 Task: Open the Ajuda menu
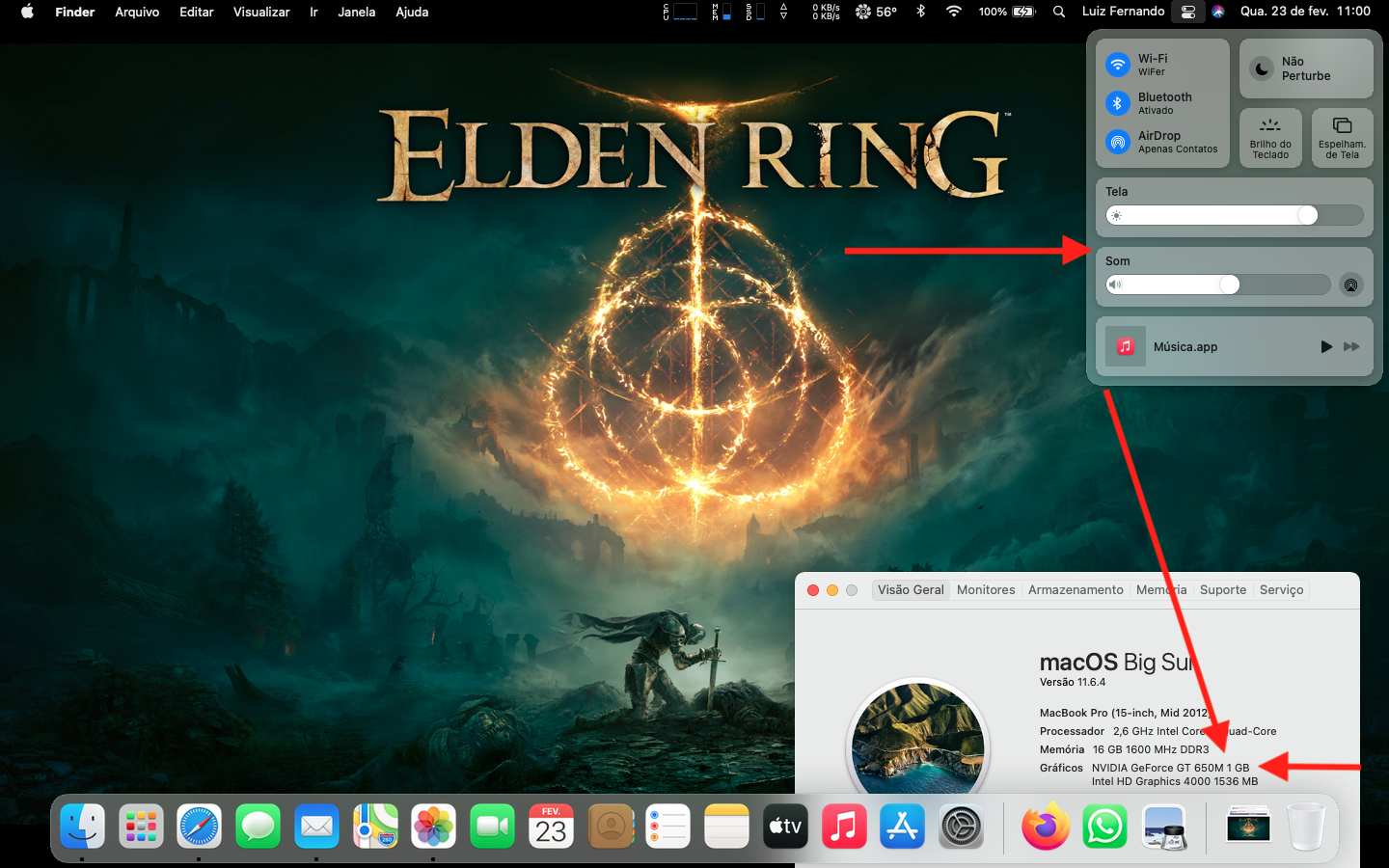click(x=412, y=12)
